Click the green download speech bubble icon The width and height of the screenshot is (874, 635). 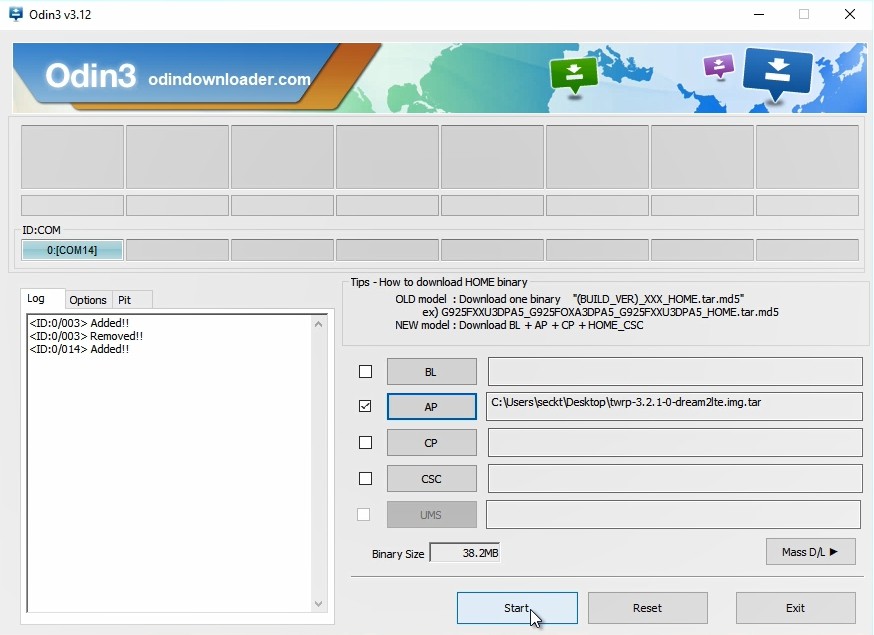574,74
